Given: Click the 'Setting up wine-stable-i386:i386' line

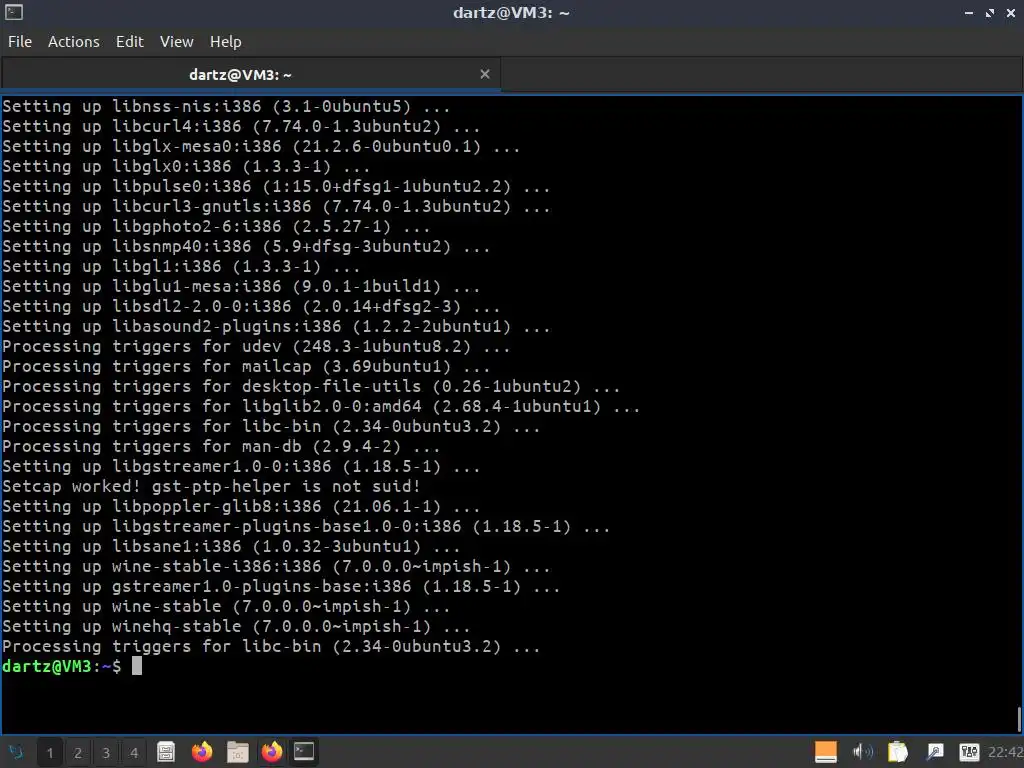Looking at the screenshot, I should pos(276,566).
